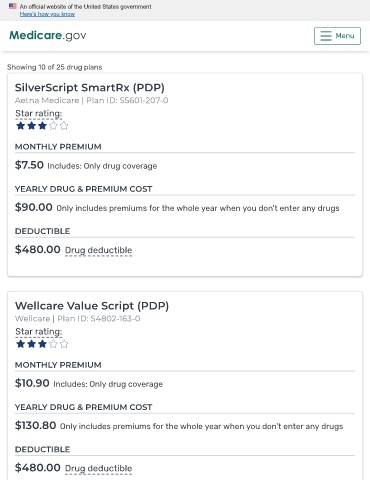Click SilverScript's third filled star

[42, 126]
